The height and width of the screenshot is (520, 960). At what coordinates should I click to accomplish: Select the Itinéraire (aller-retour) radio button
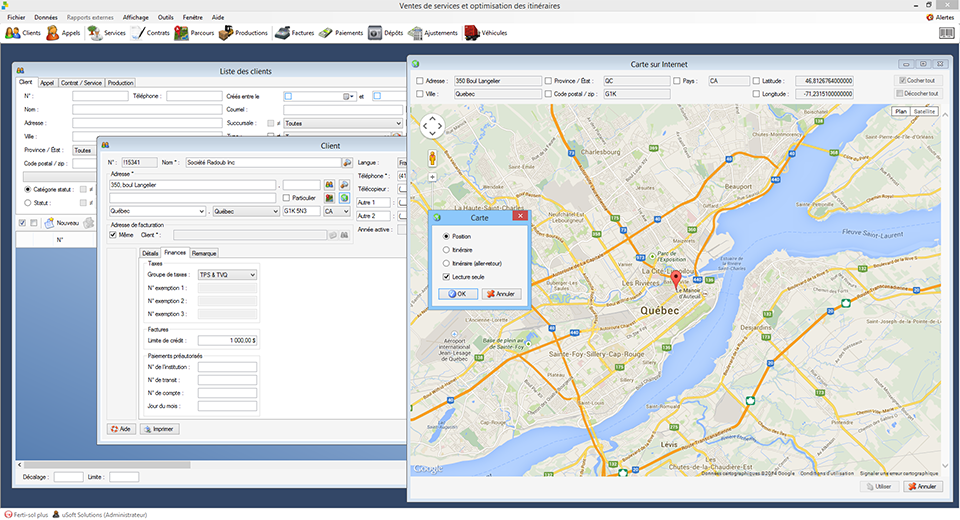pos(446,263)
